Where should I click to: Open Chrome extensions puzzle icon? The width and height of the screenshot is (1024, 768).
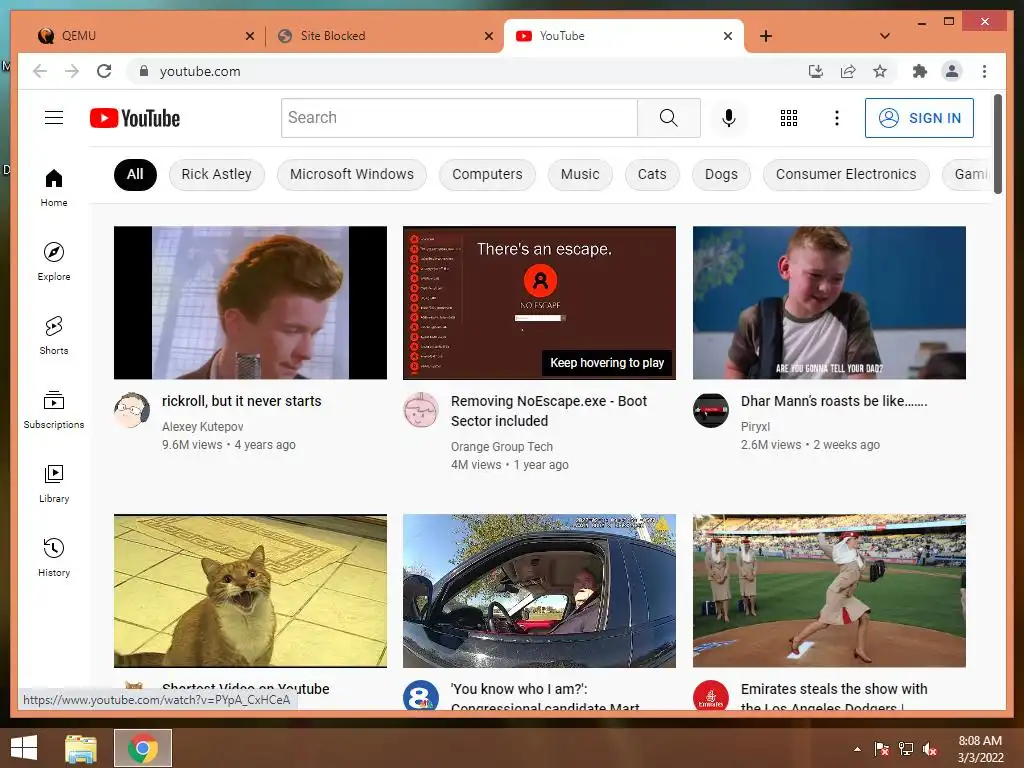[x=920, y=71]
